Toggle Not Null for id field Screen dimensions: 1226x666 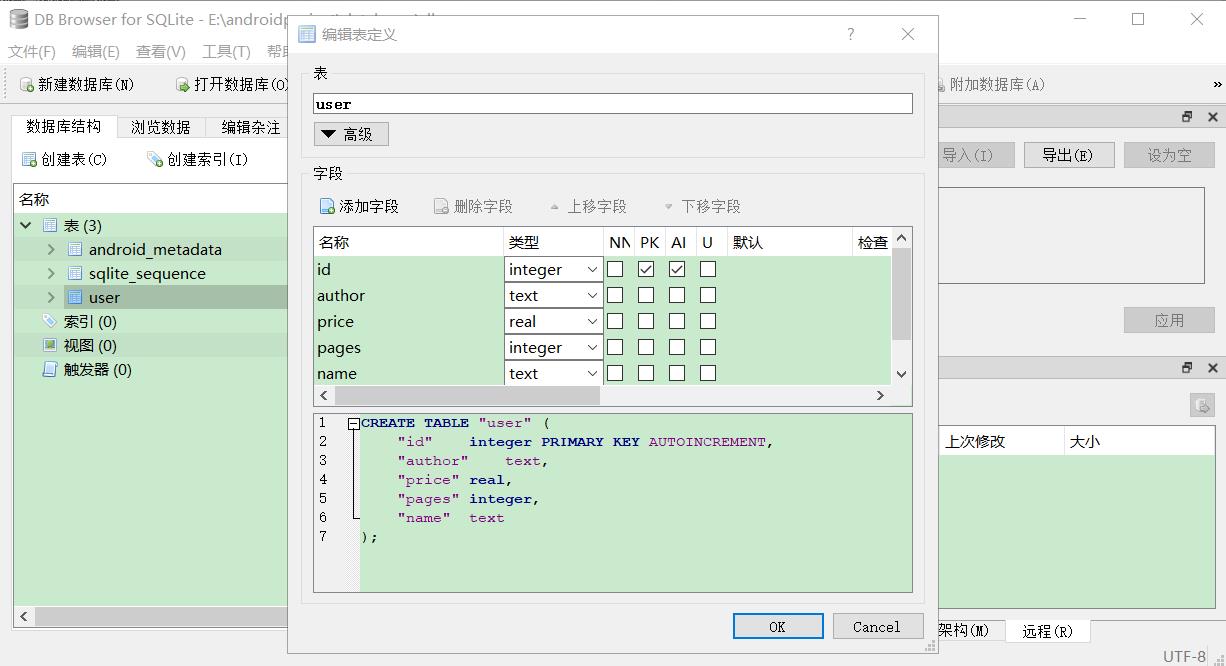pyautogui.click(x=615, y=269)
